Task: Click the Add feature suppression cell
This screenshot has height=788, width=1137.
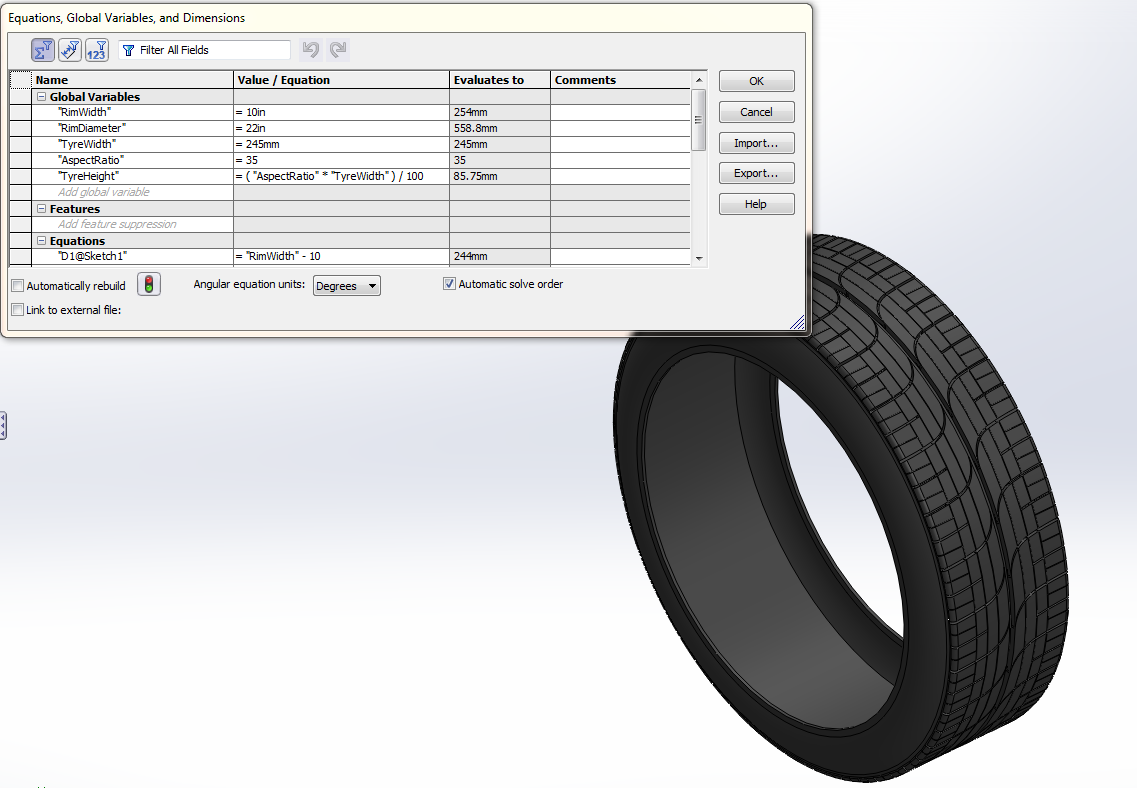Action: [133, 224]
